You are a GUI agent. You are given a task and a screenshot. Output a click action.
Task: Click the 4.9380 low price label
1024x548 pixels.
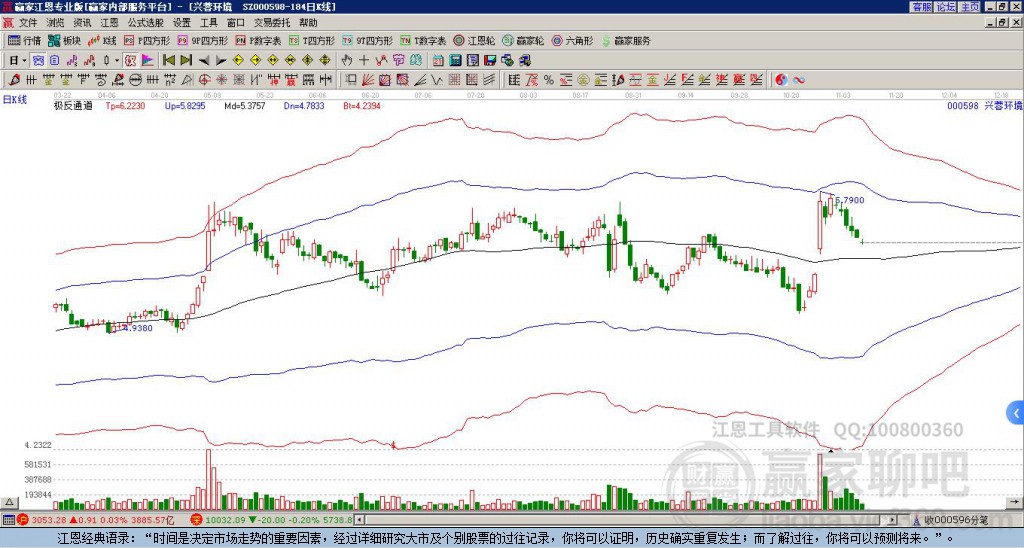click(x=138, y=328)
